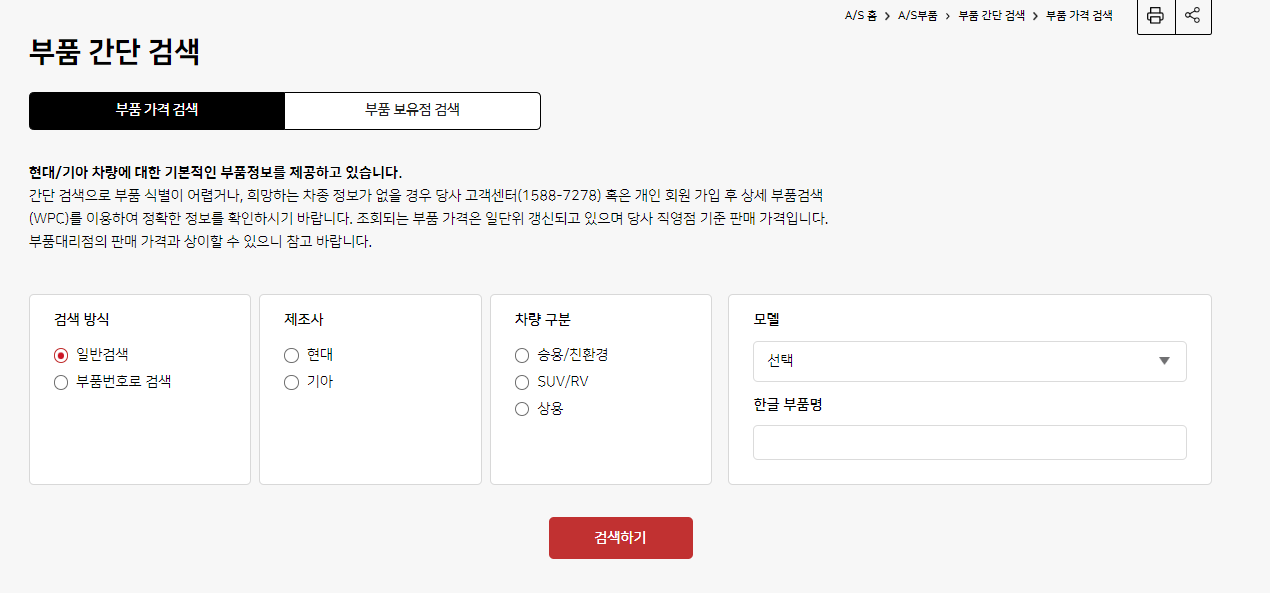1270x593 pixels.
Task: Select the 부품 가격 검색 tab
Action: click(x=157, y=110)
